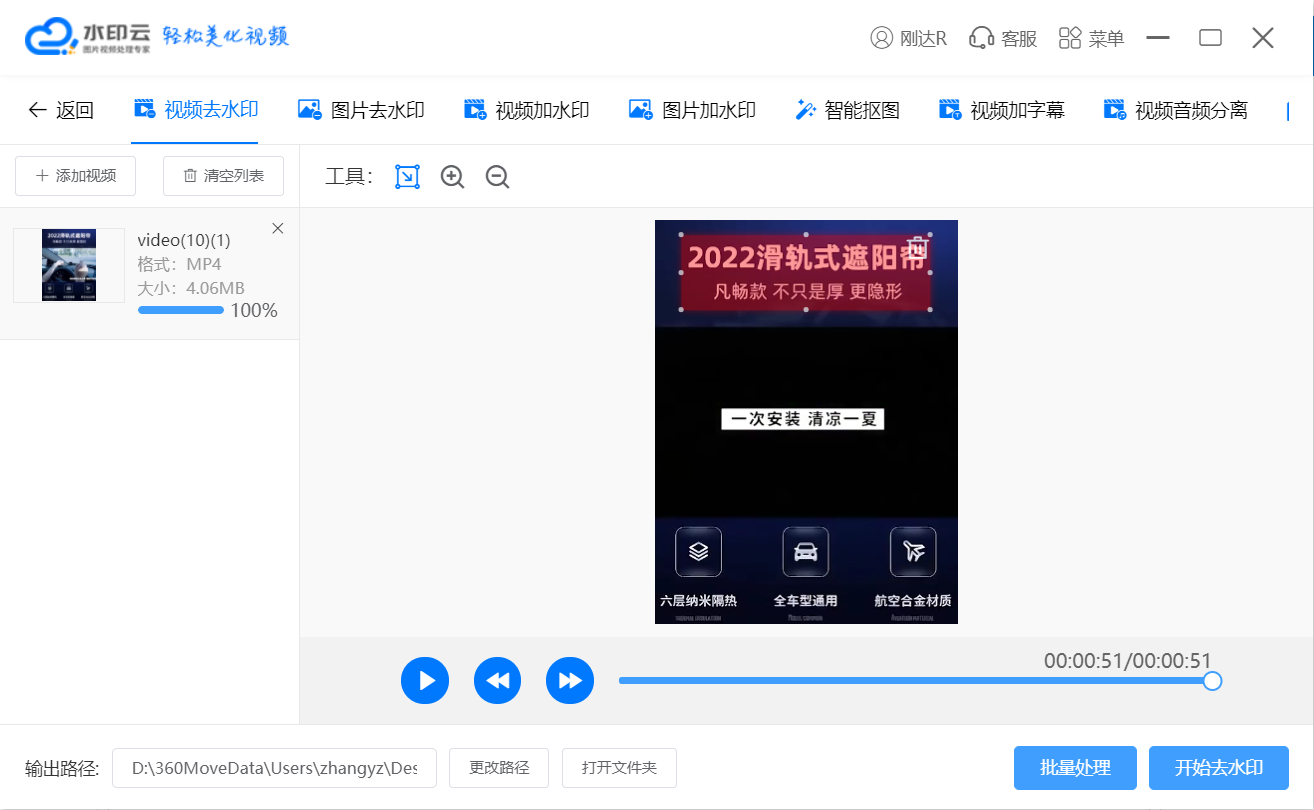This screenshot has height=810, width=1314.
Task: Open the 智能抠图 tab
Action: click(x=847, y=110)
